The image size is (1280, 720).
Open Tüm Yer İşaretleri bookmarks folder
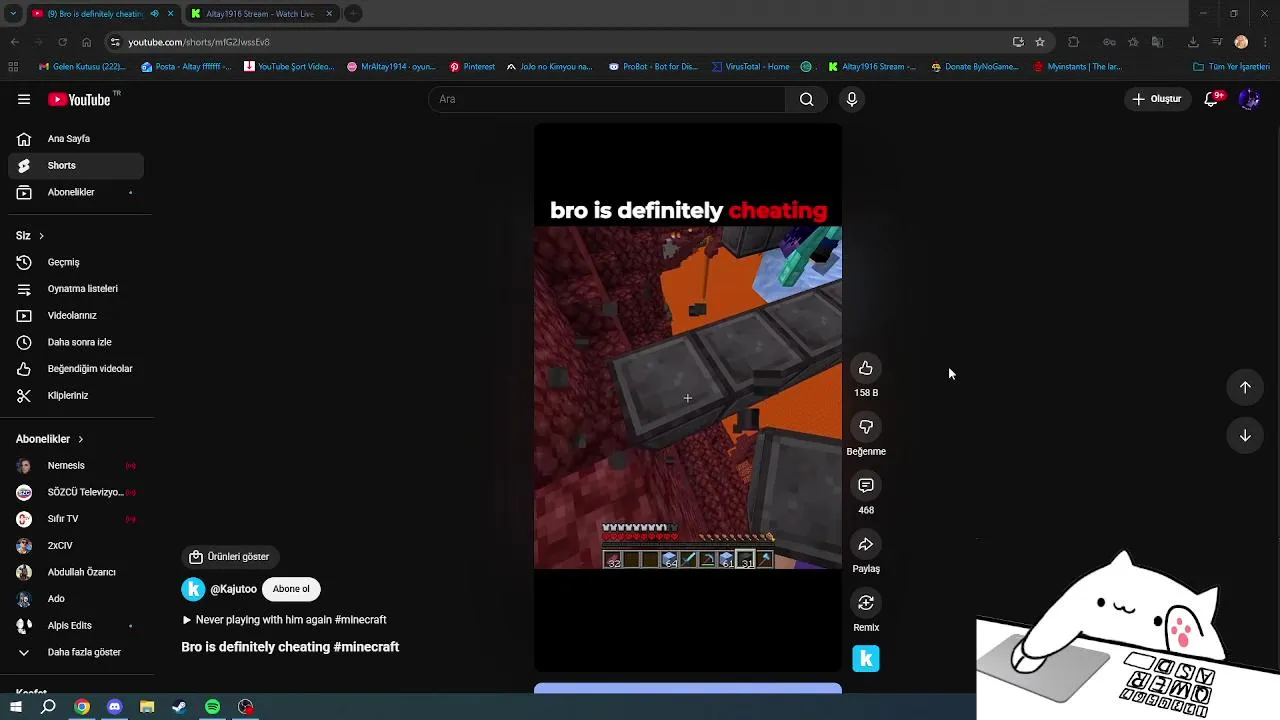click(1231, 67)
